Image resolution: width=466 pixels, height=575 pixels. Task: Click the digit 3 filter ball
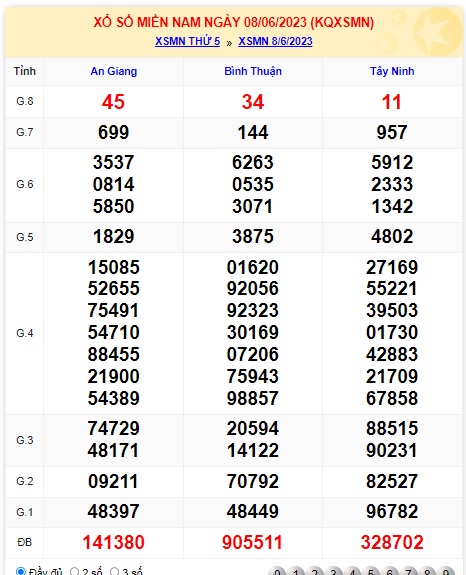(334, 571)
